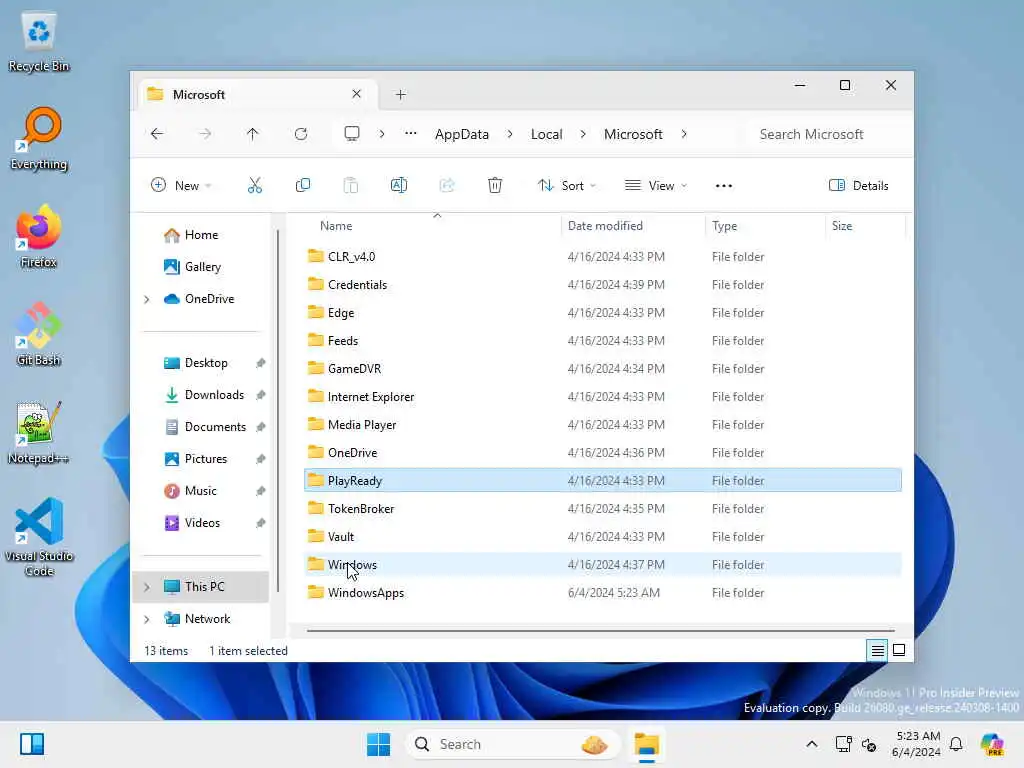Screen dimensions: 1024x768
Task: Open Copilot preview in system tray
Action: pos(992,744)
